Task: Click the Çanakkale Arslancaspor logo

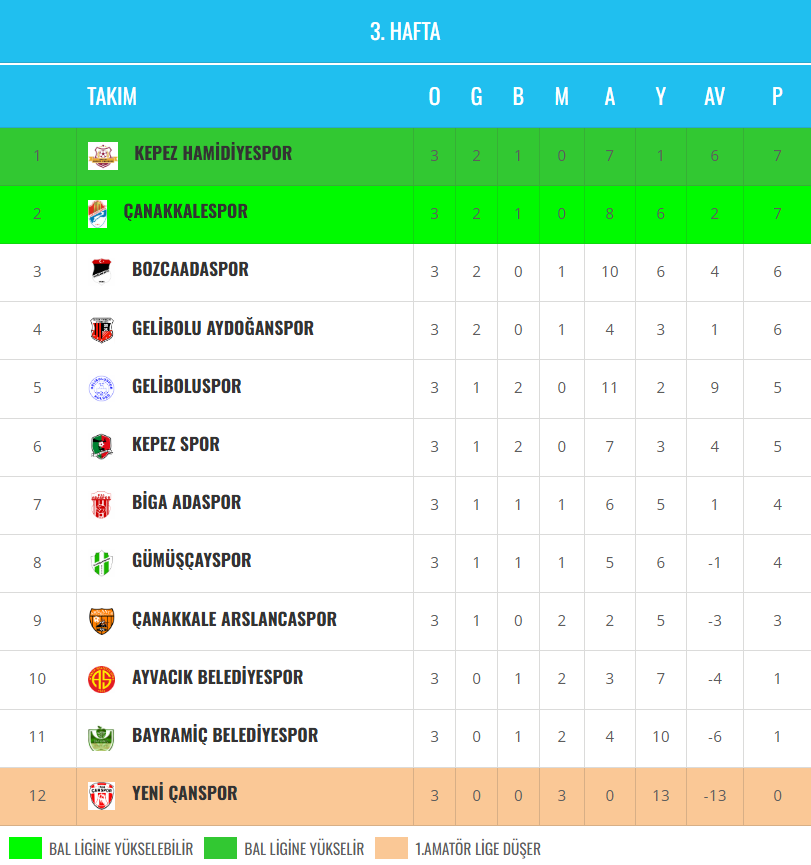Action: click(101, 620)
